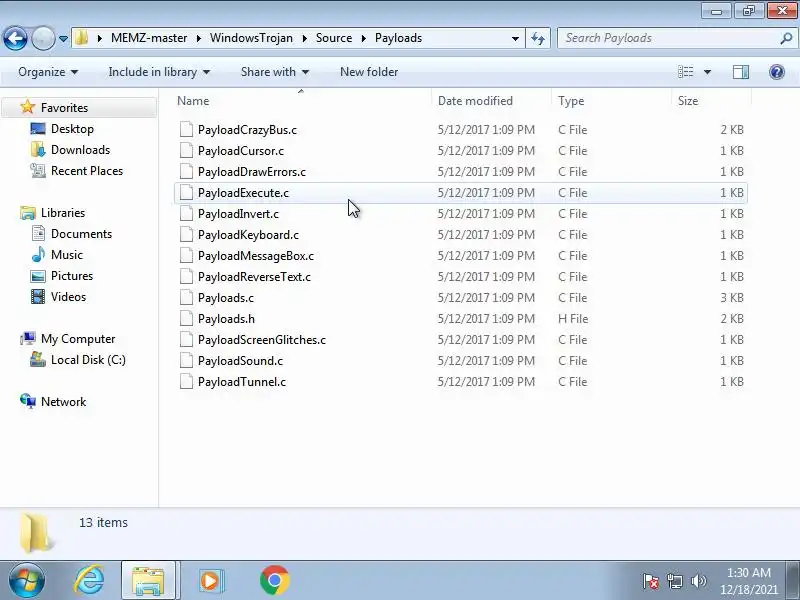Select MEMZ-master in the address path
Viewport: 800px width, 600px height.
tap(149, 38)
